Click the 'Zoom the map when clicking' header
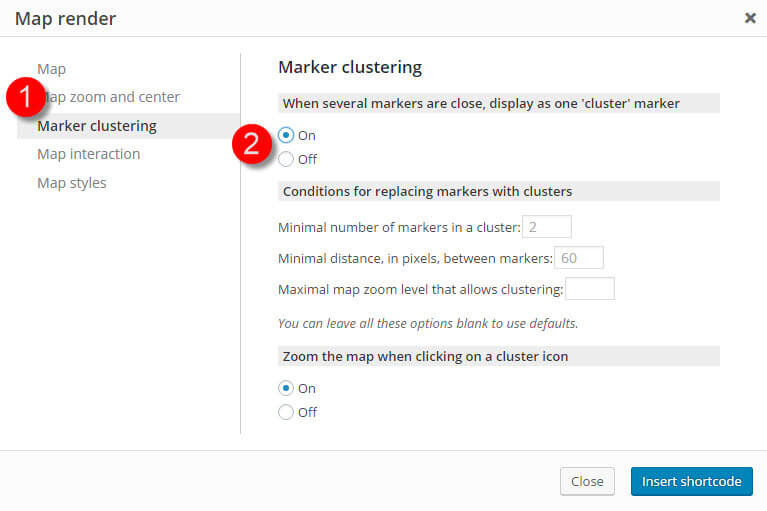 [x=499, y=356]
